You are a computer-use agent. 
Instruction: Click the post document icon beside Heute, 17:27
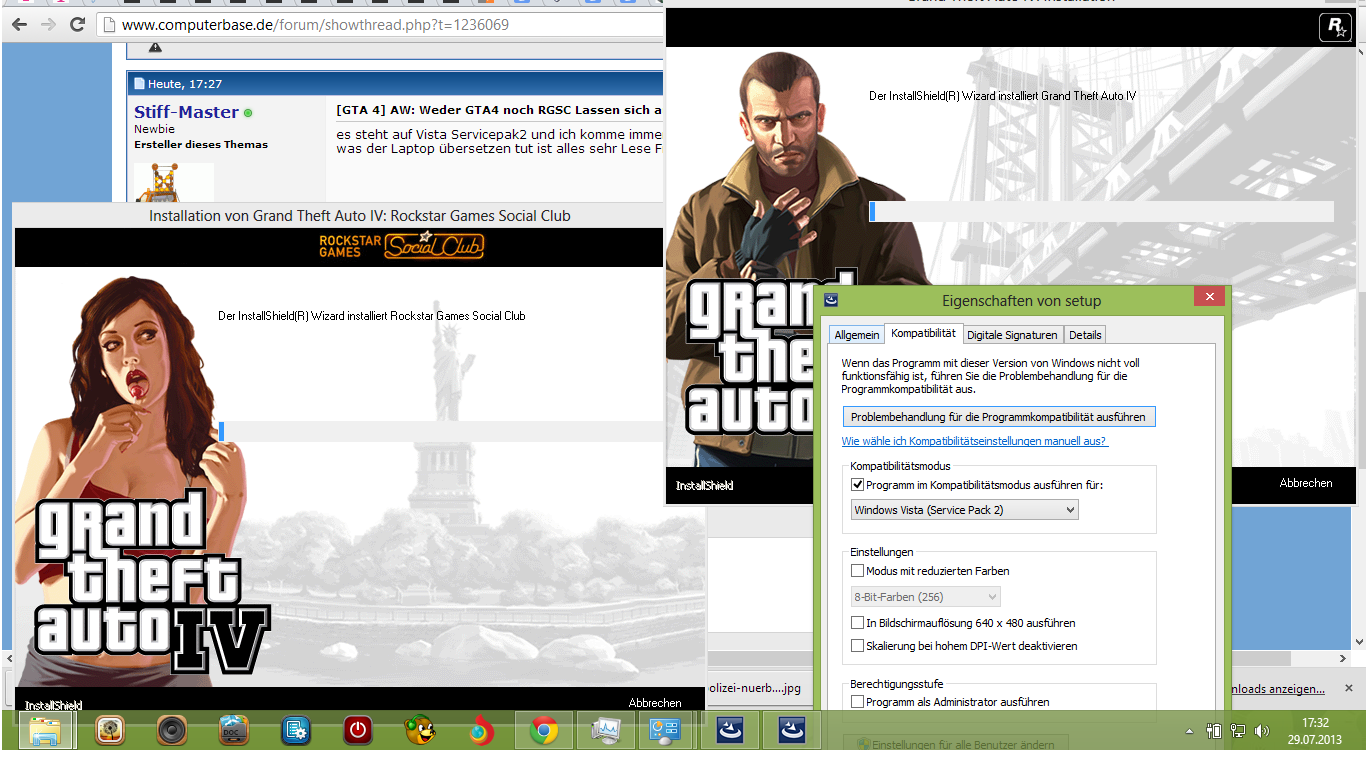140,84
